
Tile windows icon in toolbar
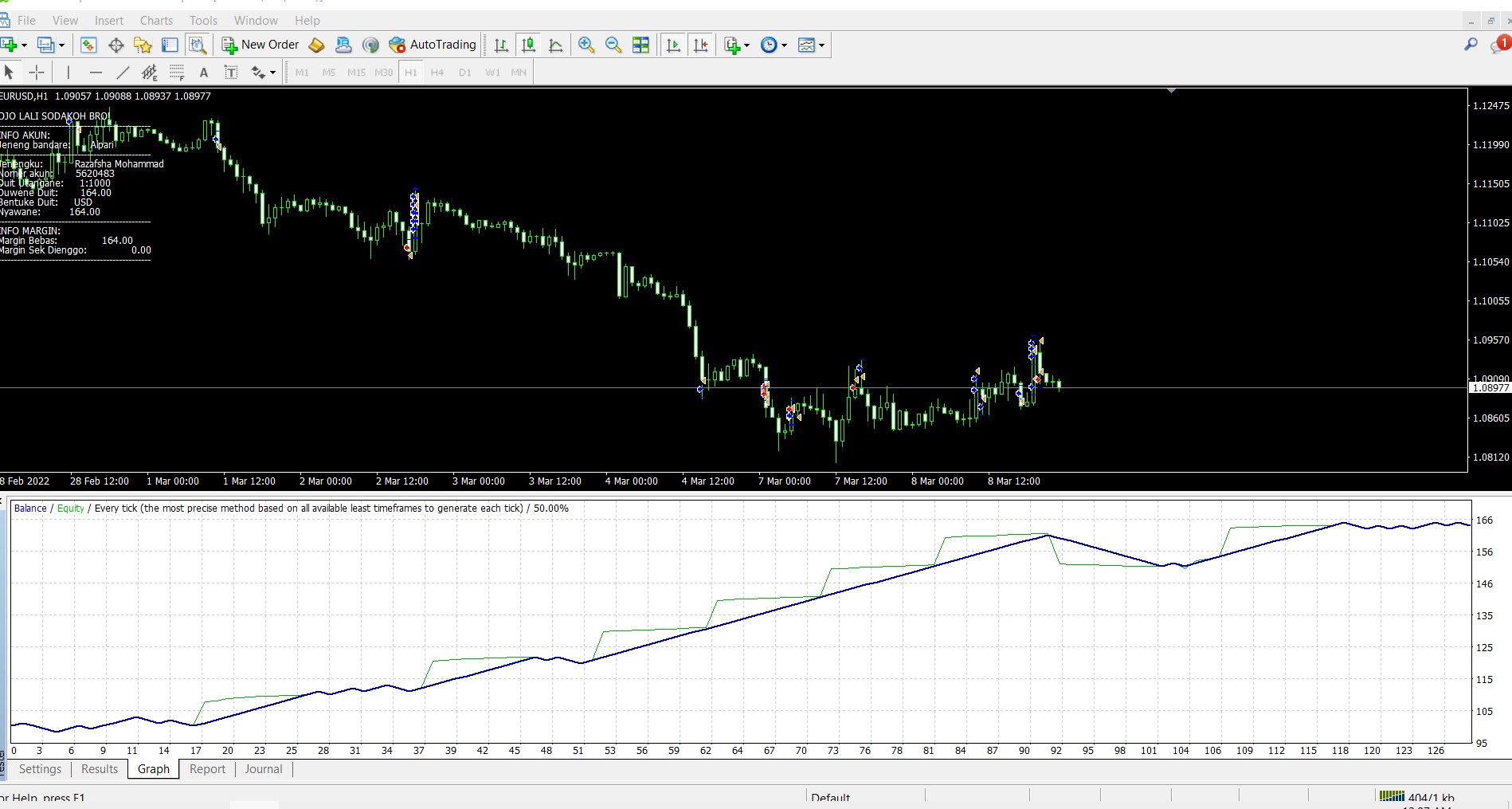point(640,45)
